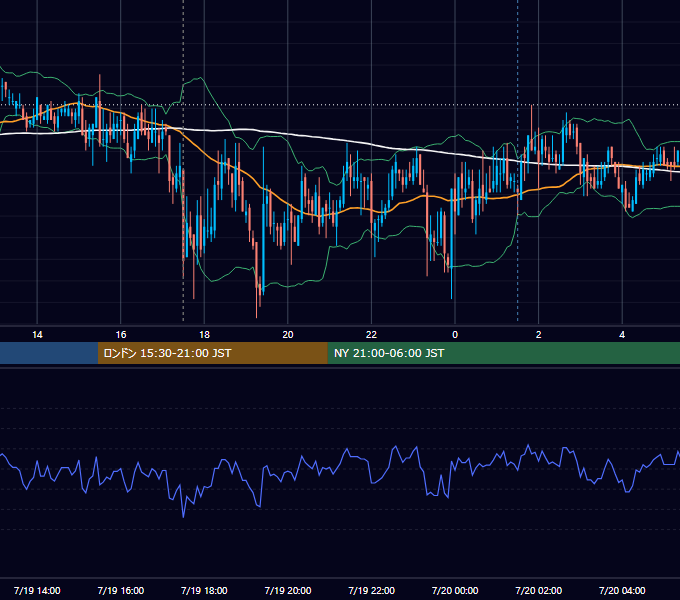The width and height of the screenshot is (680, 600).
Task: Click the 7/19 14:00 time label
Action: (x=37, y=590)
